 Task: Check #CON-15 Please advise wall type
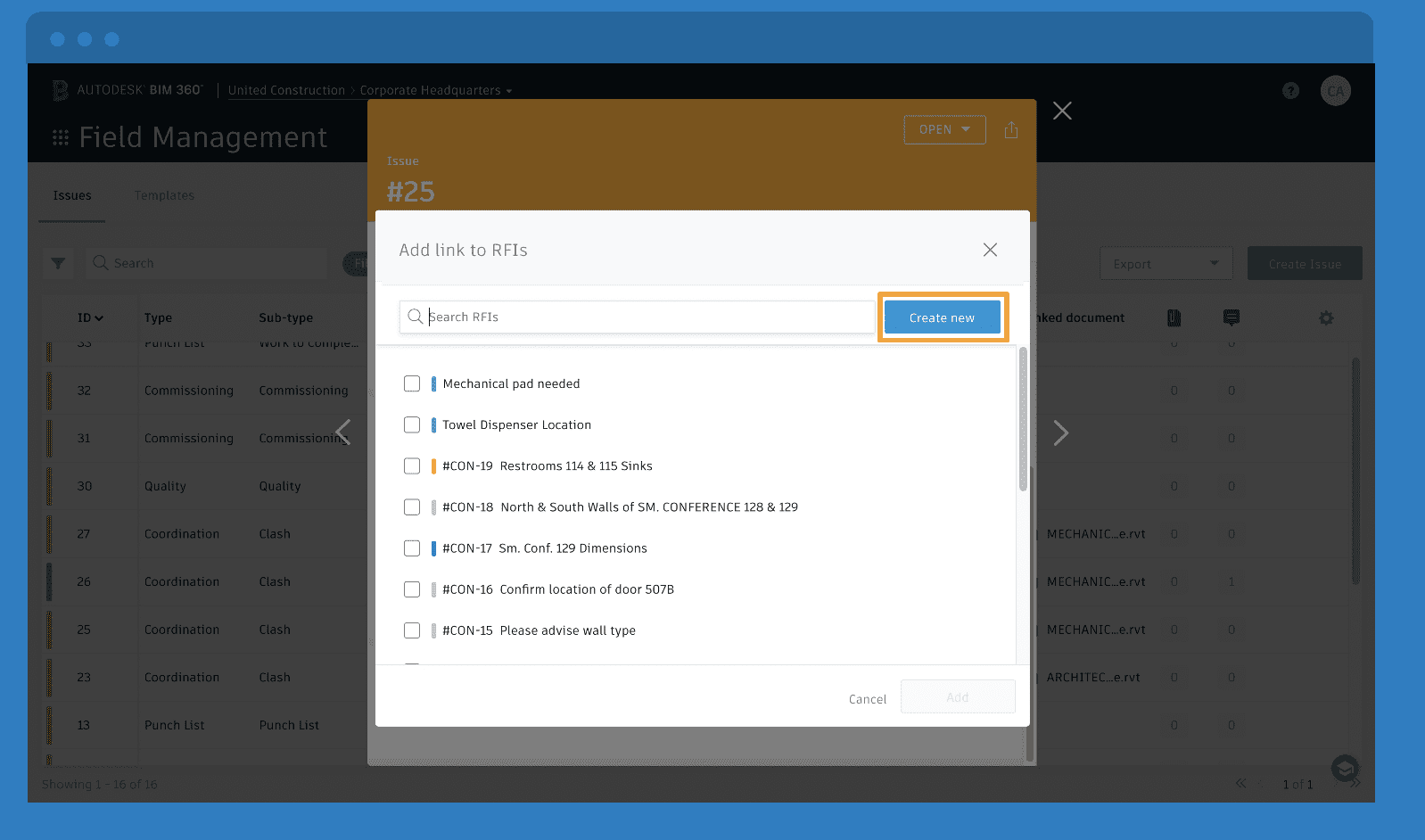click(412, 630)
